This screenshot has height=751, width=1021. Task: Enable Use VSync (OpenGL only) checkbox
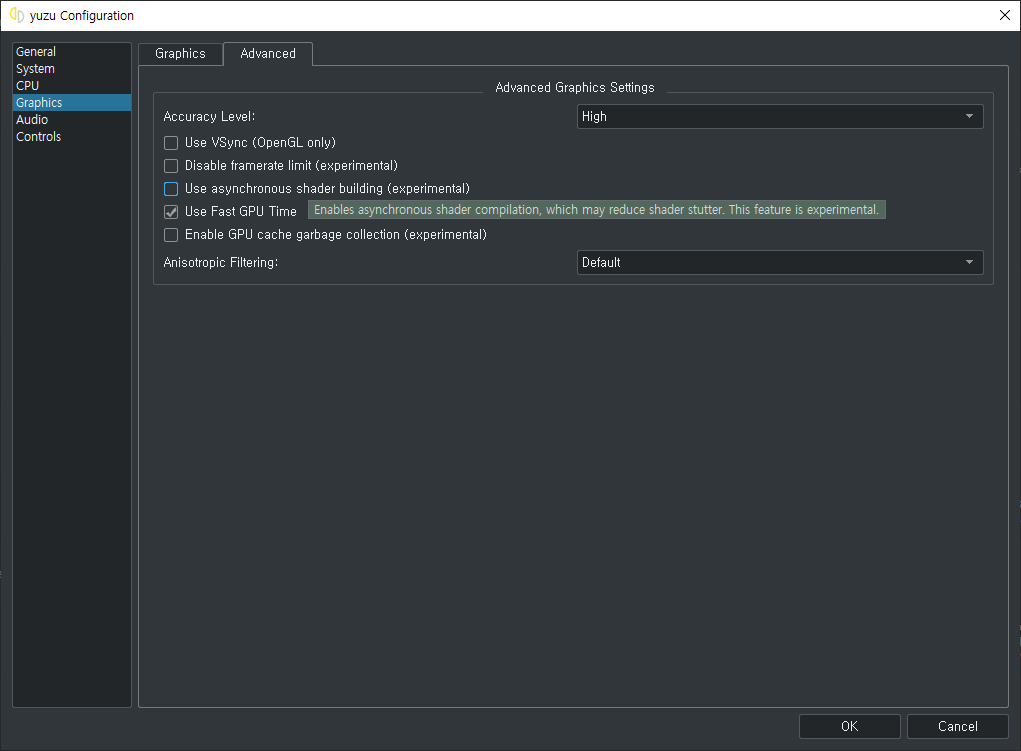click(x=171, y=143)
